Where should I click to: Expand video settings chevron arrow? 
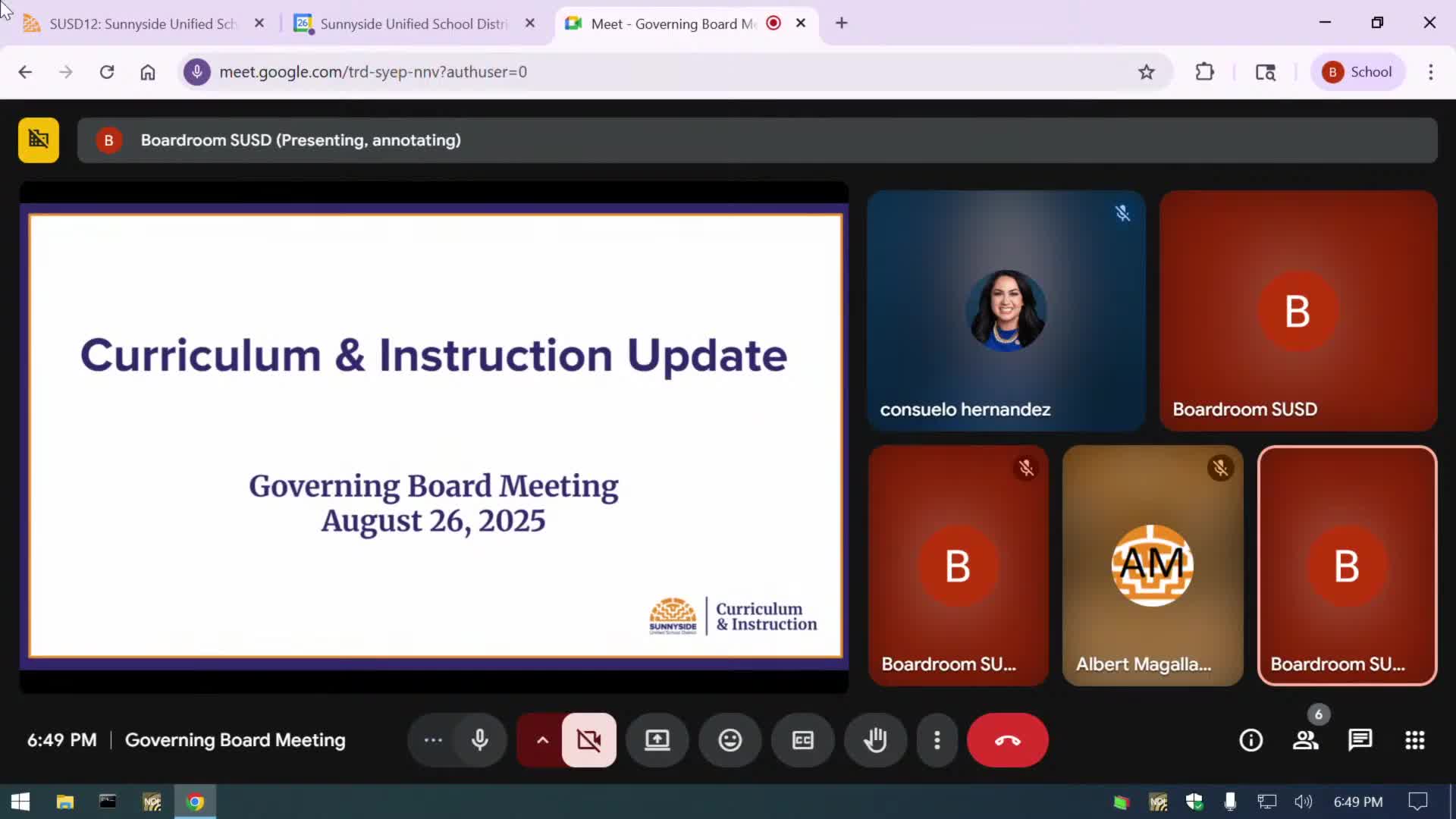click(x=542, y=740)
